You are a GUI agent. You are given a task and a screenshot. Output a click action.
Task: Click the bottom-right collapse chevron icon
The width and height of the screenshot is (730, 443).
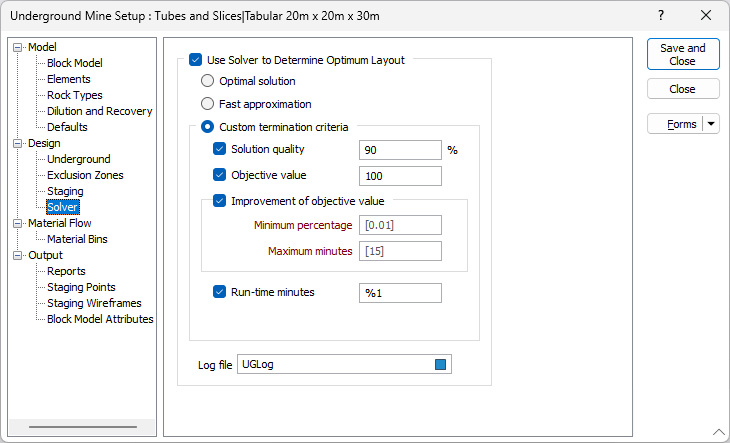tap(718, 431)
